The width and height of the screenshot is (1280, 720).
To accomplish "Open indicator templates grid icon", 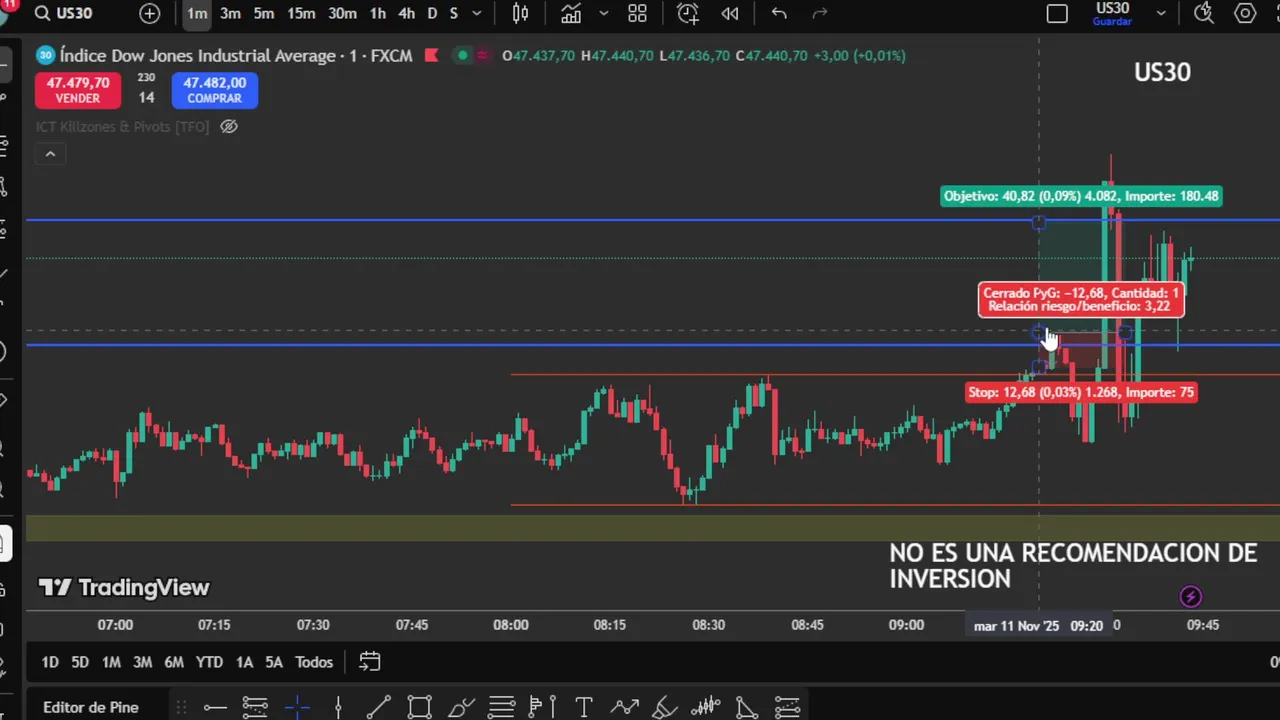I will (x=637, y=13).
